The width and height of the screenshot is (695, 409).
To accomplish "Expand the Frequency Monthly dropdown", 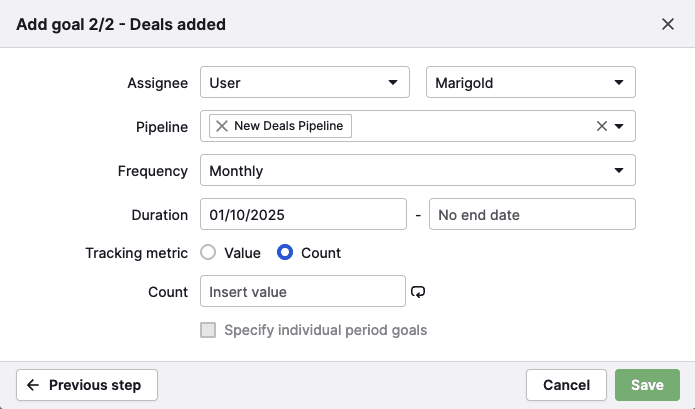I will (417, 171).
